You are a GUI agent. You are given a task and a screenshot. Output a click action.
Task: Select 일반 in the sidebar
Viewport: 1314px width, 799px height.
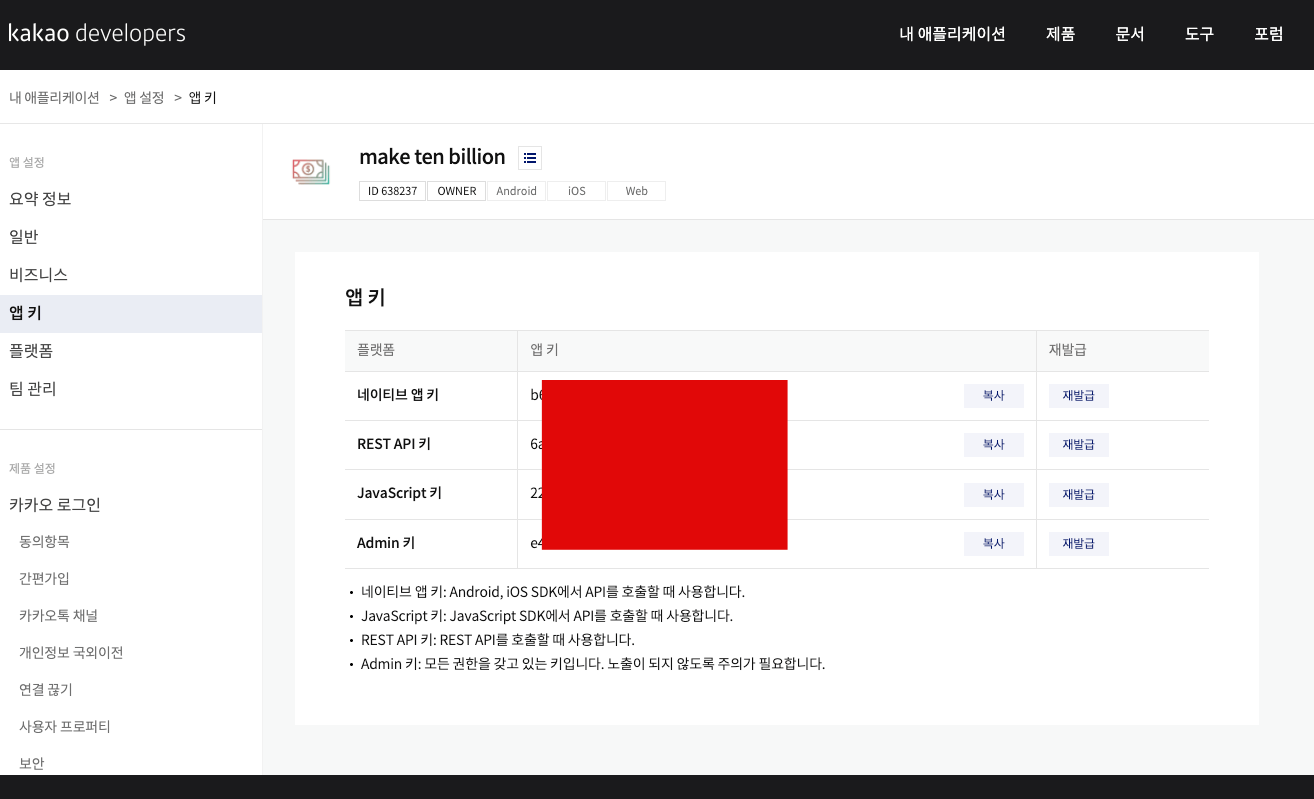coord(131,237)
